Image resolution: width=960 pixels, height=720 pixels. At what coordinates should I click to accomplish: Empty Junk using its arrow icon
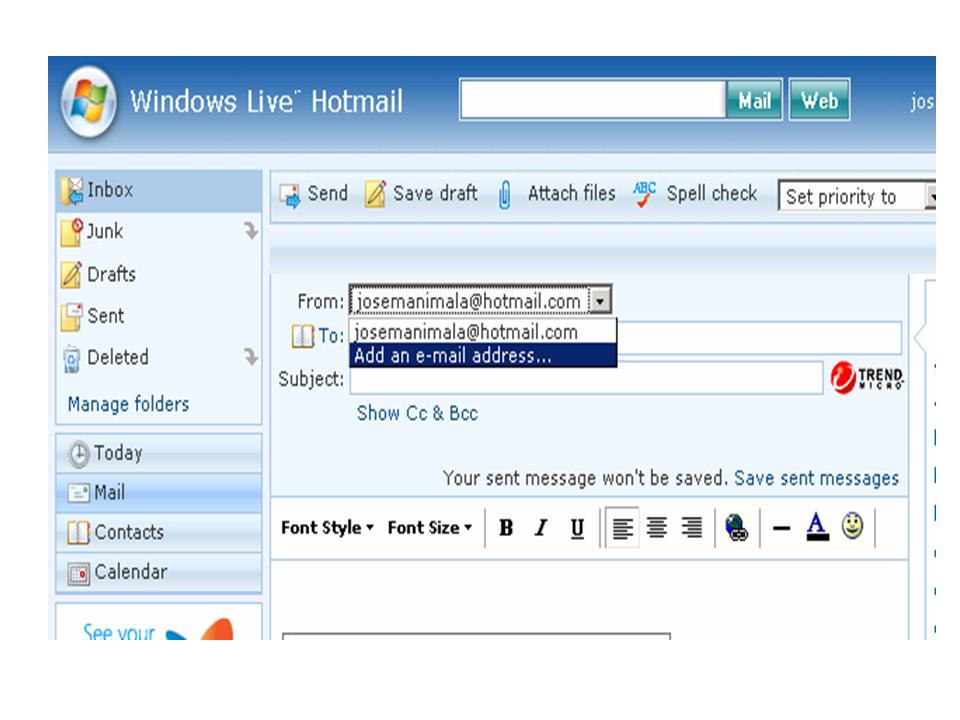click(251, 231)
